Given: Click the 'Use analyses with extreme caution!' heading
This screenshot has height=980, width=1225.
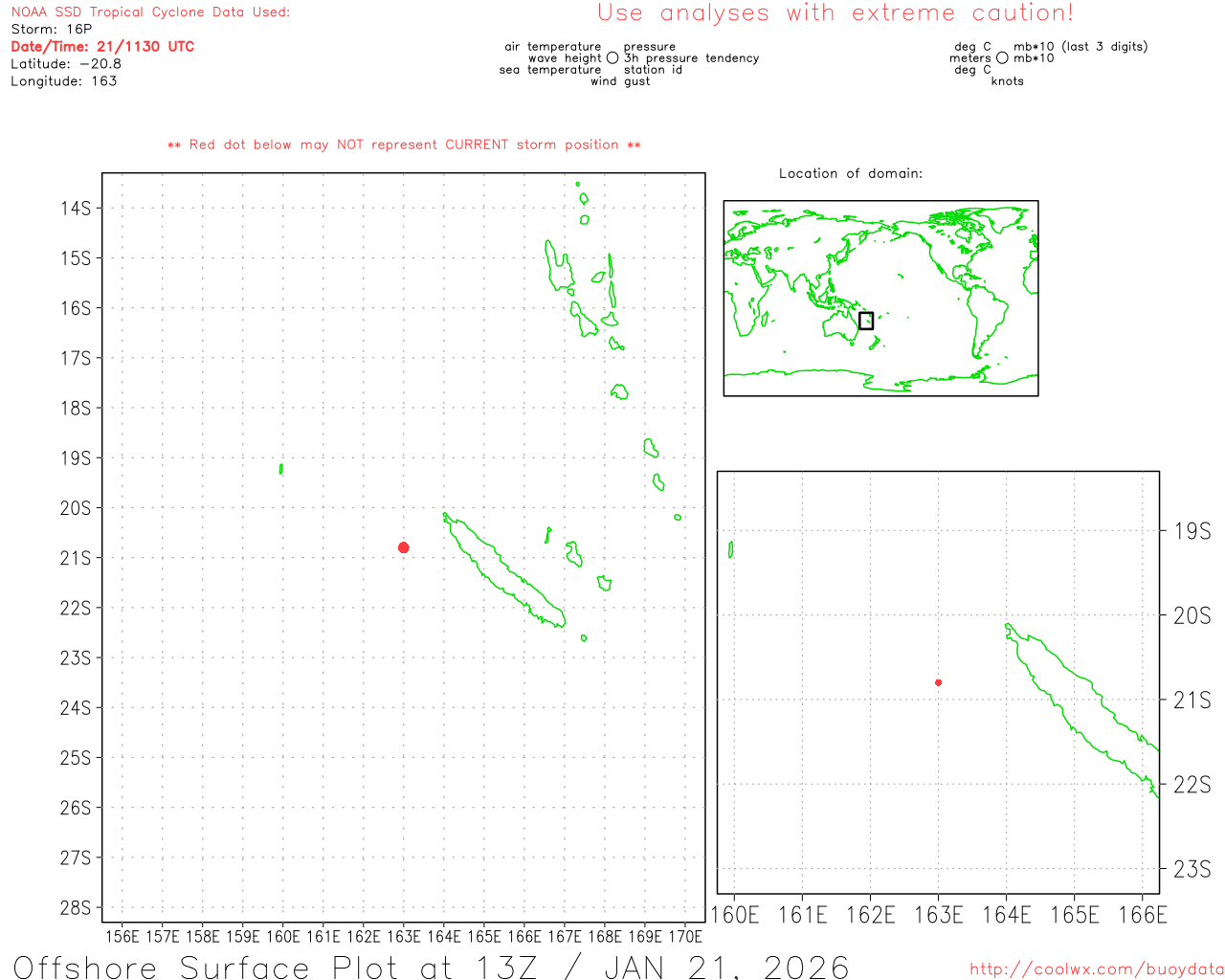Looking at the screenshot, I should [x=835, y=13].
